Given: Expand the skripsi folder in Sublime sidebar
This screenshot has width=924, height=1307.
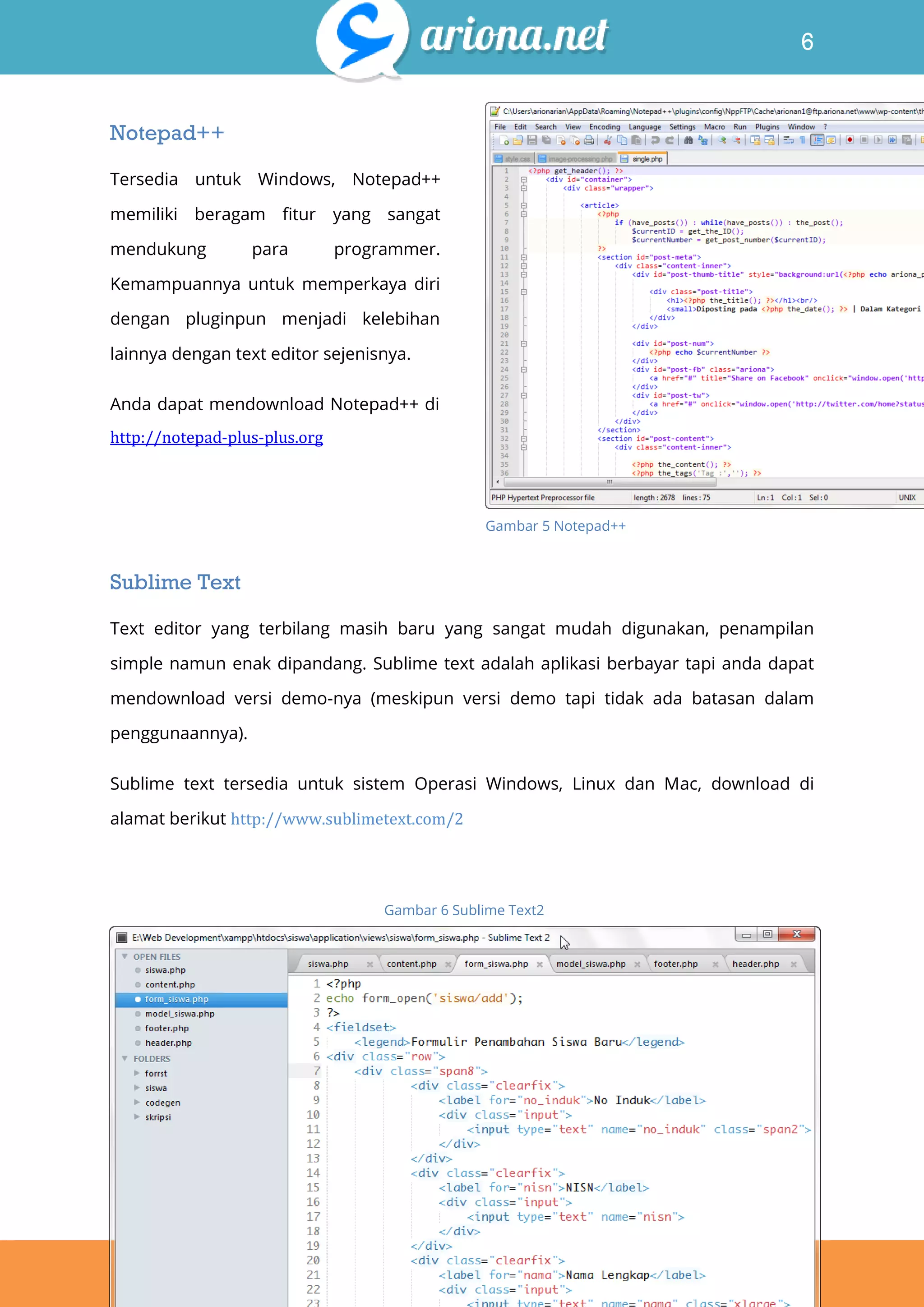Looking at the screenshot, I should pos(137,1117).
